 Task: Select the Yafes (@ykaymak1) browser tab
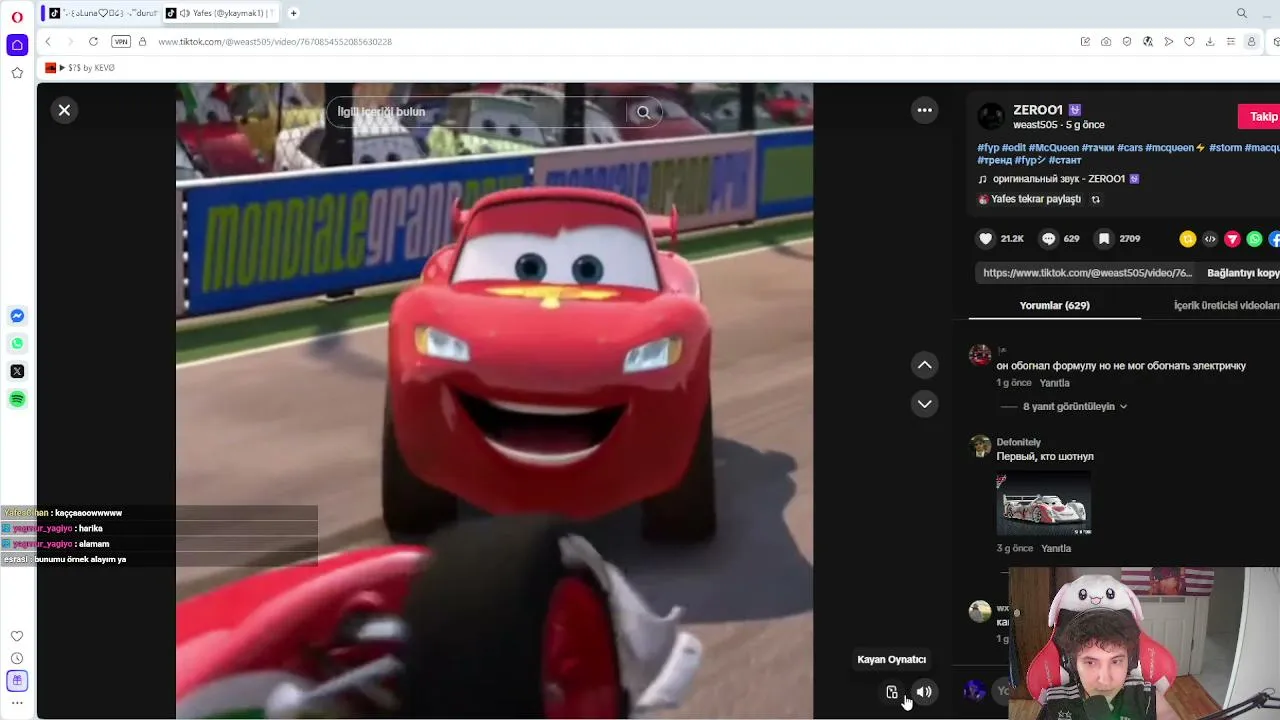coord(222,13)
